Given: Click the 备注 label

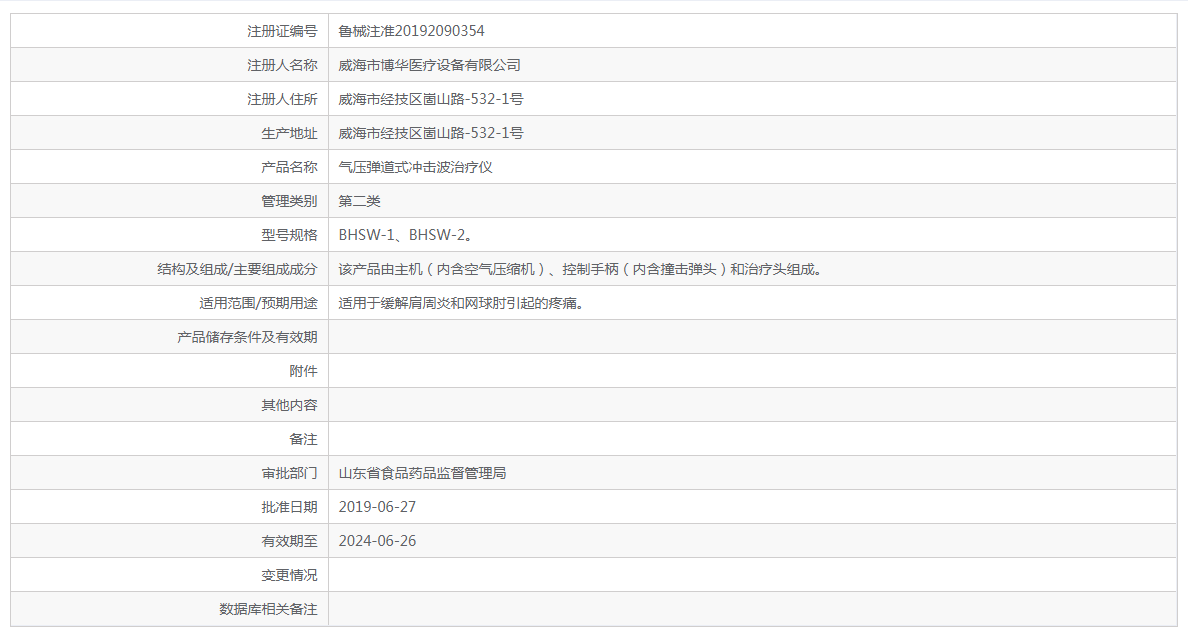Looking at the screenshot, I should click(303, 439).
